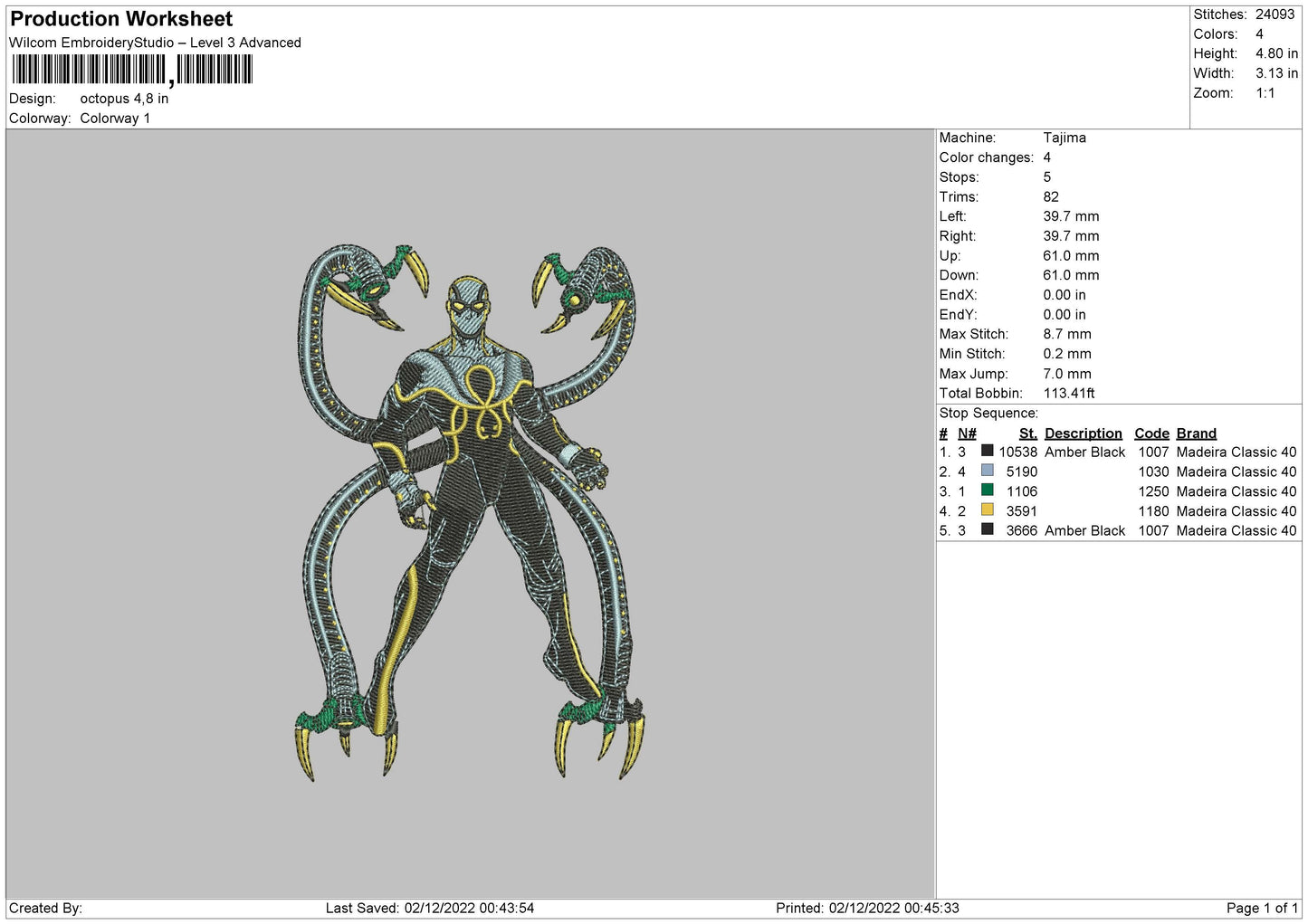
Task: Click the Min Stitch value 0.2 mm
Action: pyautogui.click(x=1067, y=354)
